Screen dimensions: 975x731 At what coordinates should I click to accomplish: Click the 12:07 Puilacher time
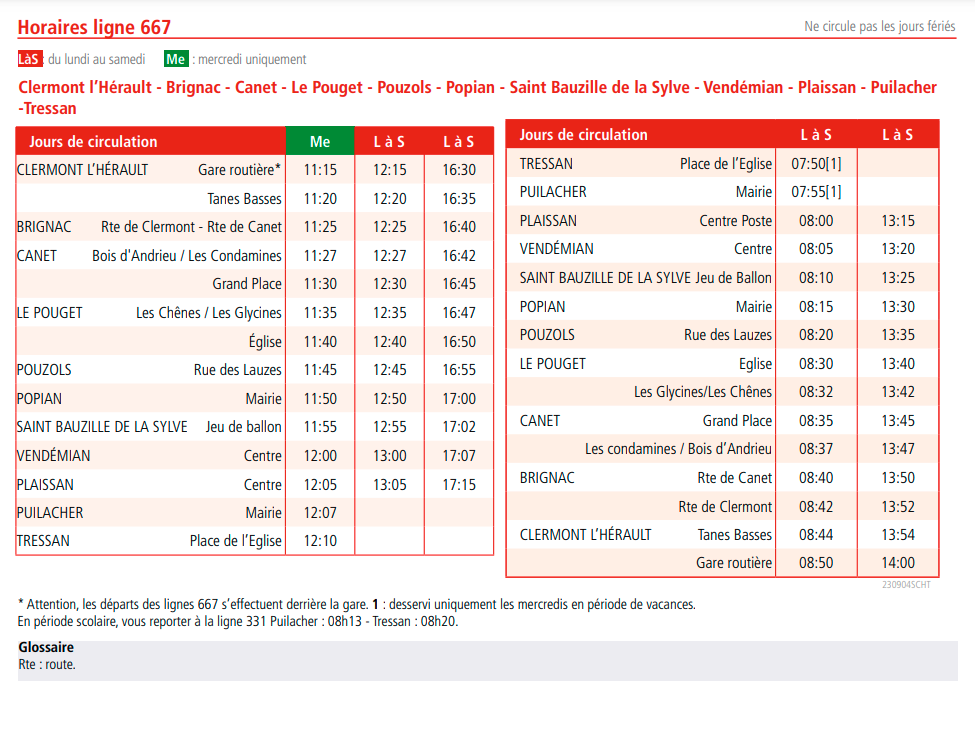click(x=320, y=513)
